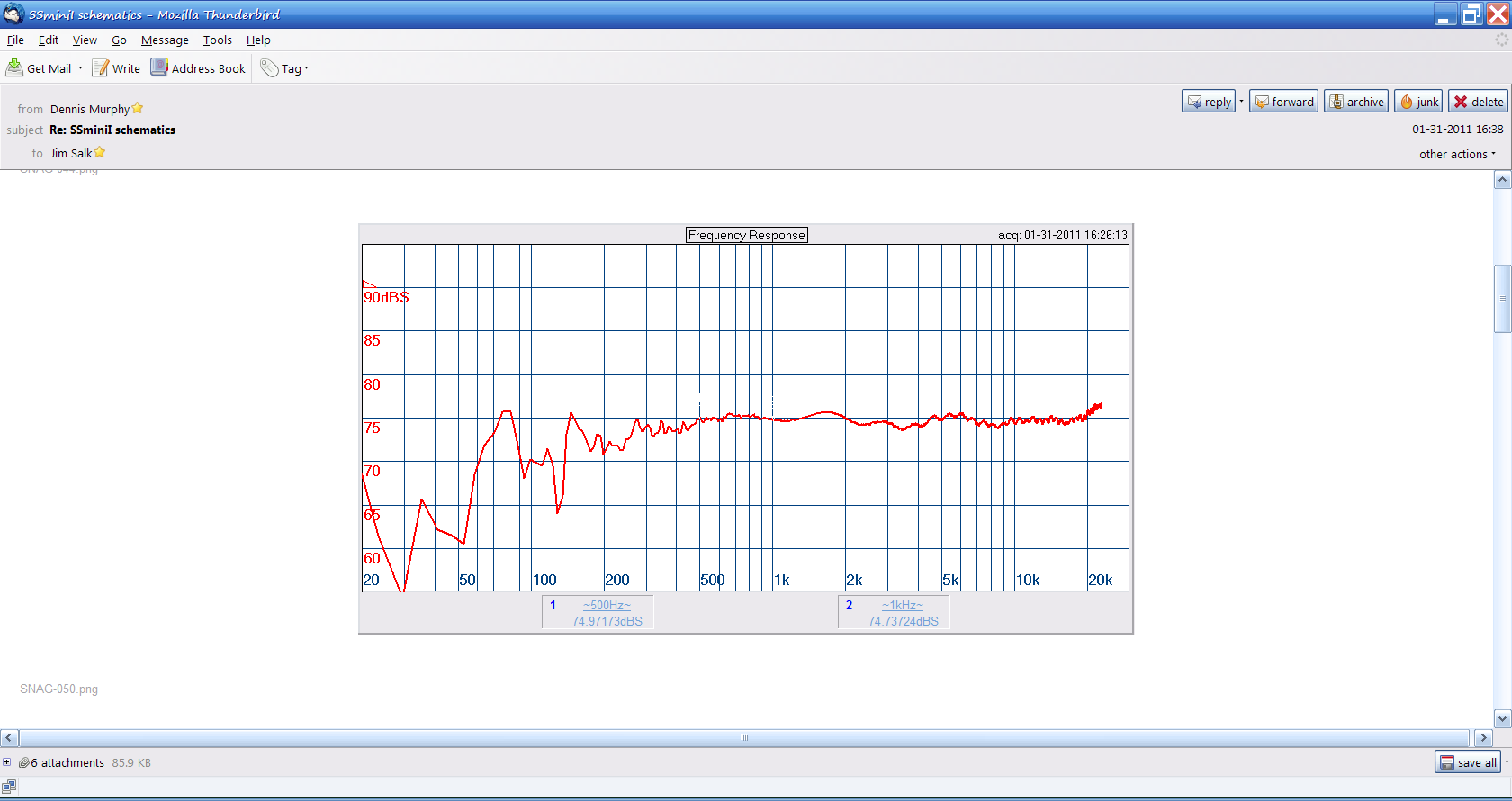Click star next to Jim Salk
1512x801 pixels.
[100, 152]
